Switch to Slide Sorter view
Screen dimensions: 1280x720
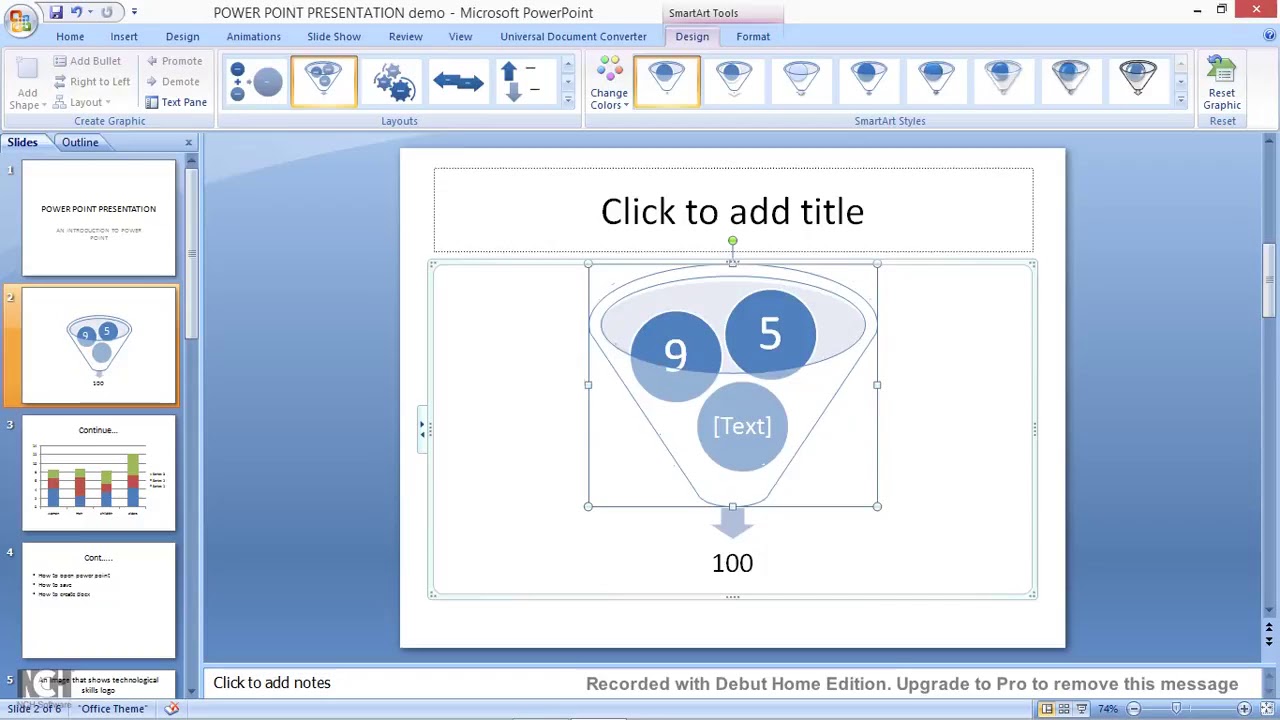(1064, 709)
